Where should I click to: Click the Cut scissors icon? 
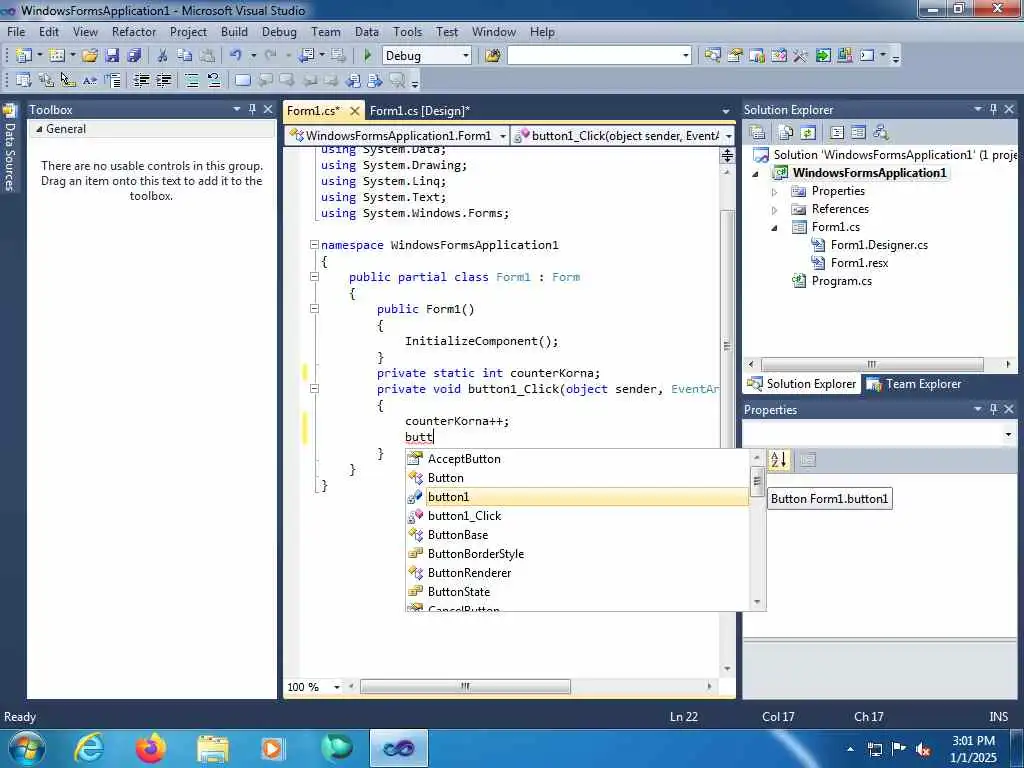point(163,56)
